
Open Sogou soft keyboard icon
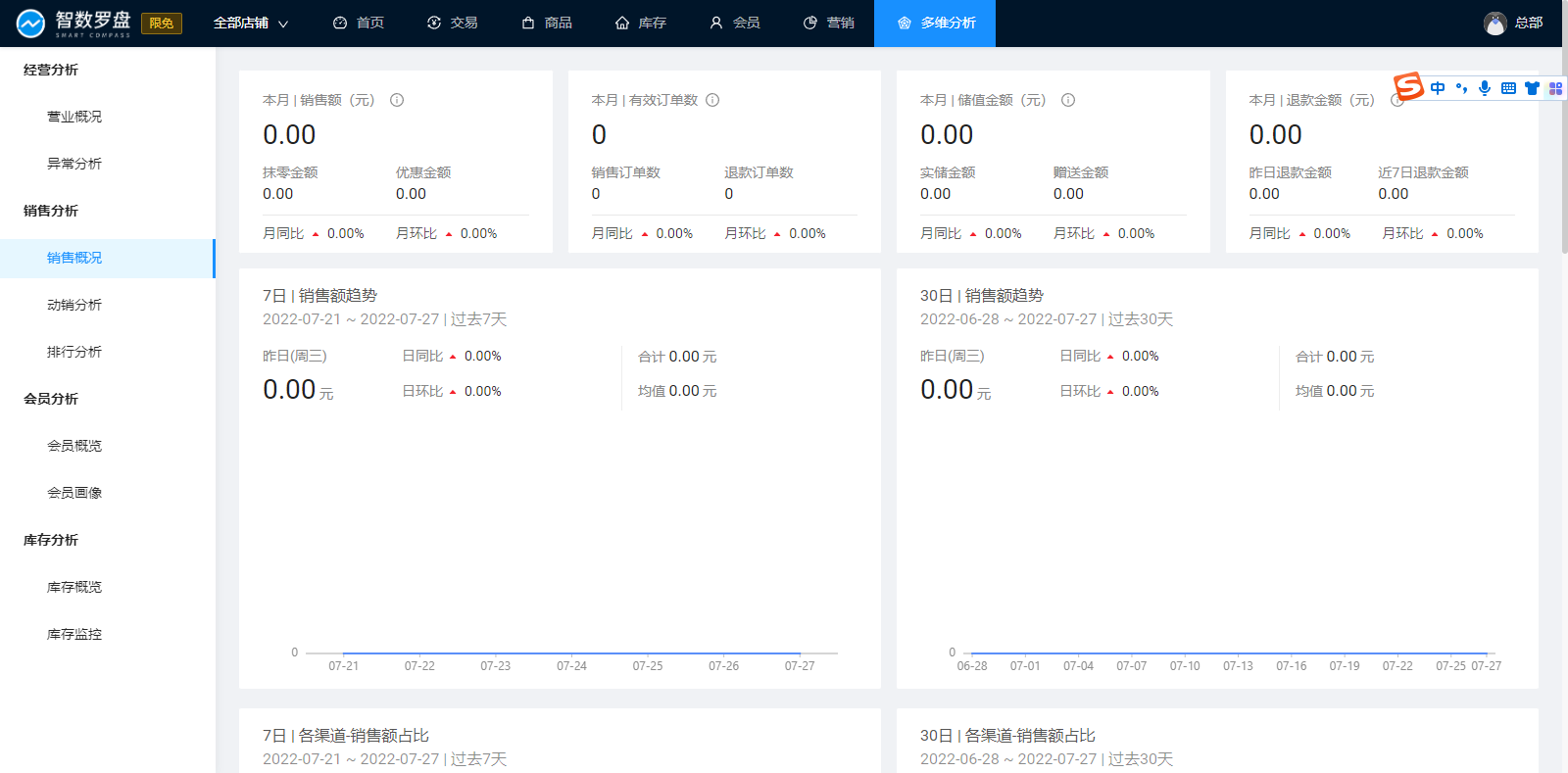coord(1508,88)
